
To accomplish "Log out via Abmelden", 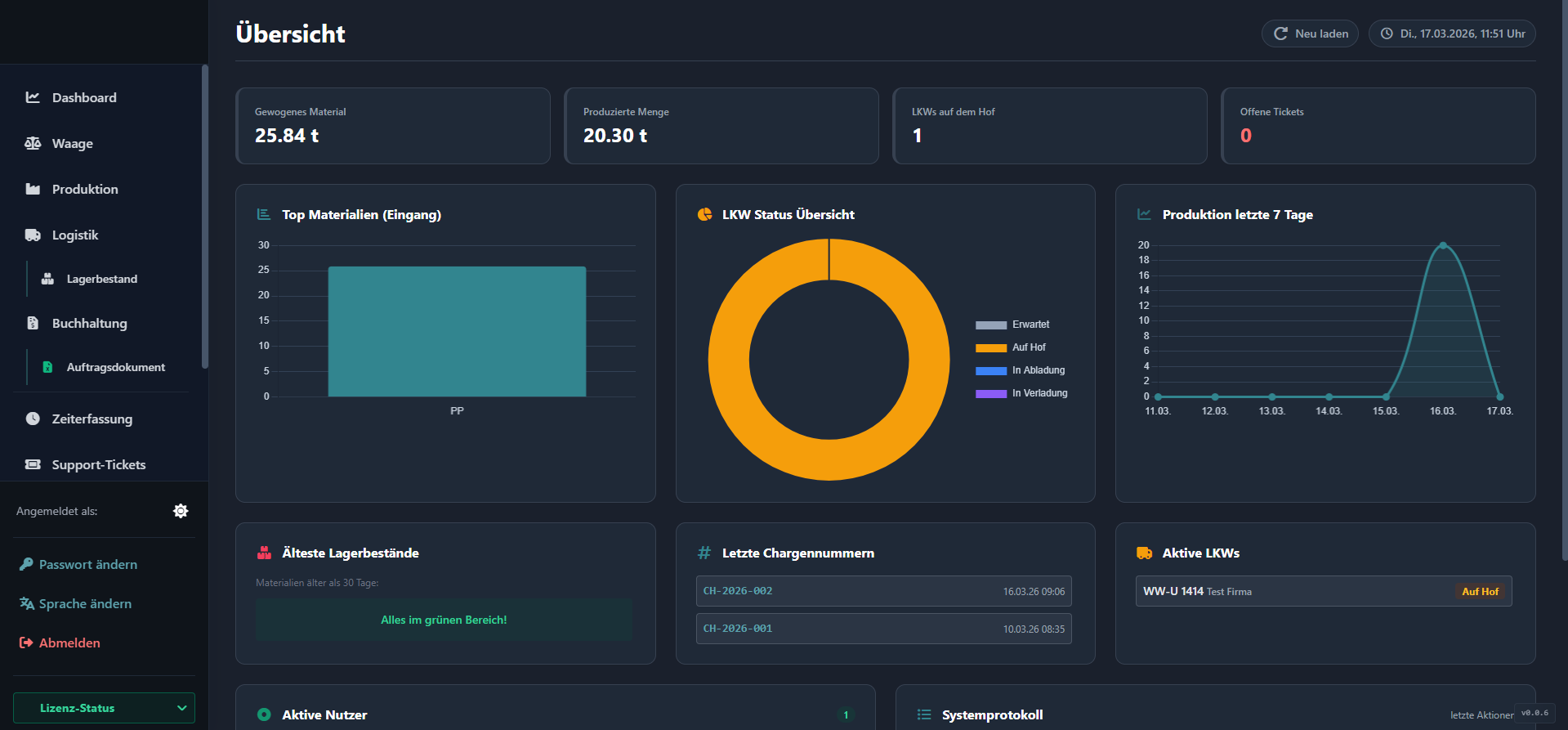I will click(x=69, y=643).
